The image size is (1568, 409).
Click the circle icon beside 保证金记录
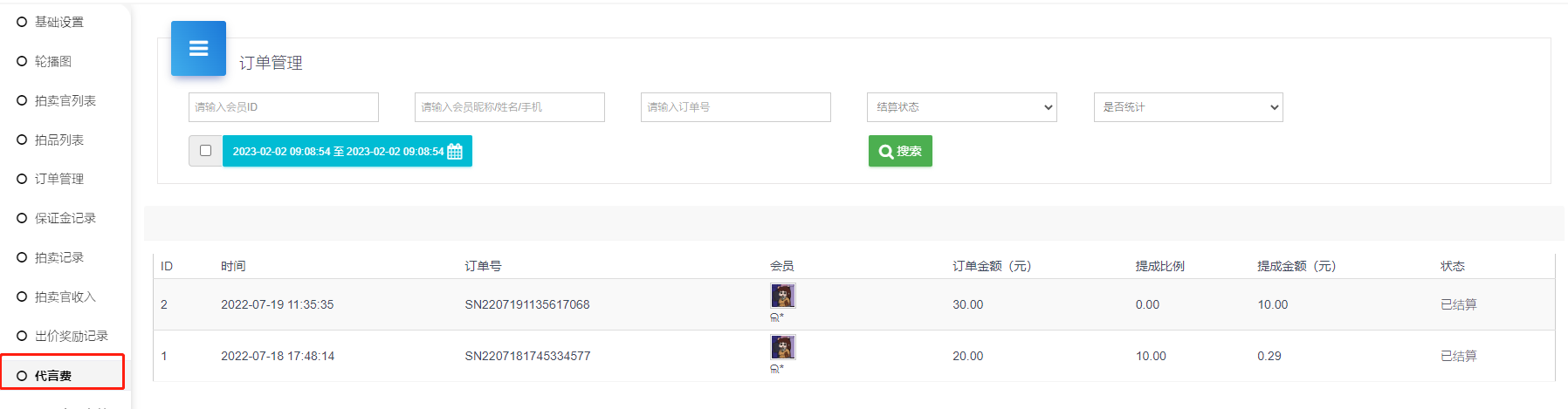[22, 218]
